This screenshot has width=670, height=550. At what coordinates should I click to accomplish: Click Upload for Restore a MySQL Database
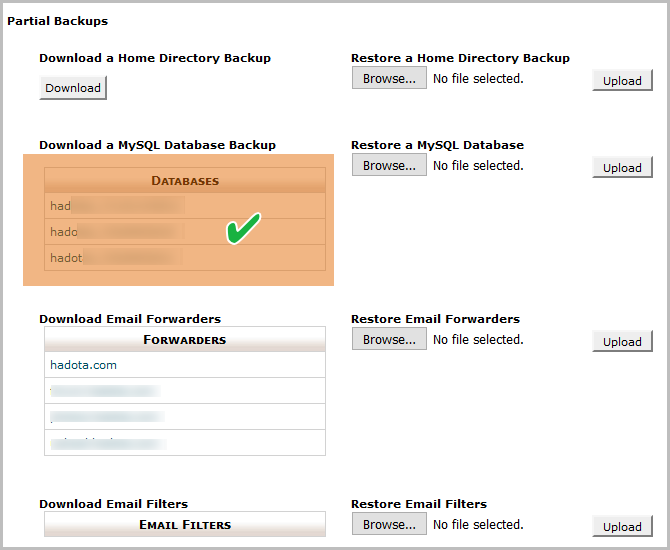pyautogui.click(x=622, y=168)
